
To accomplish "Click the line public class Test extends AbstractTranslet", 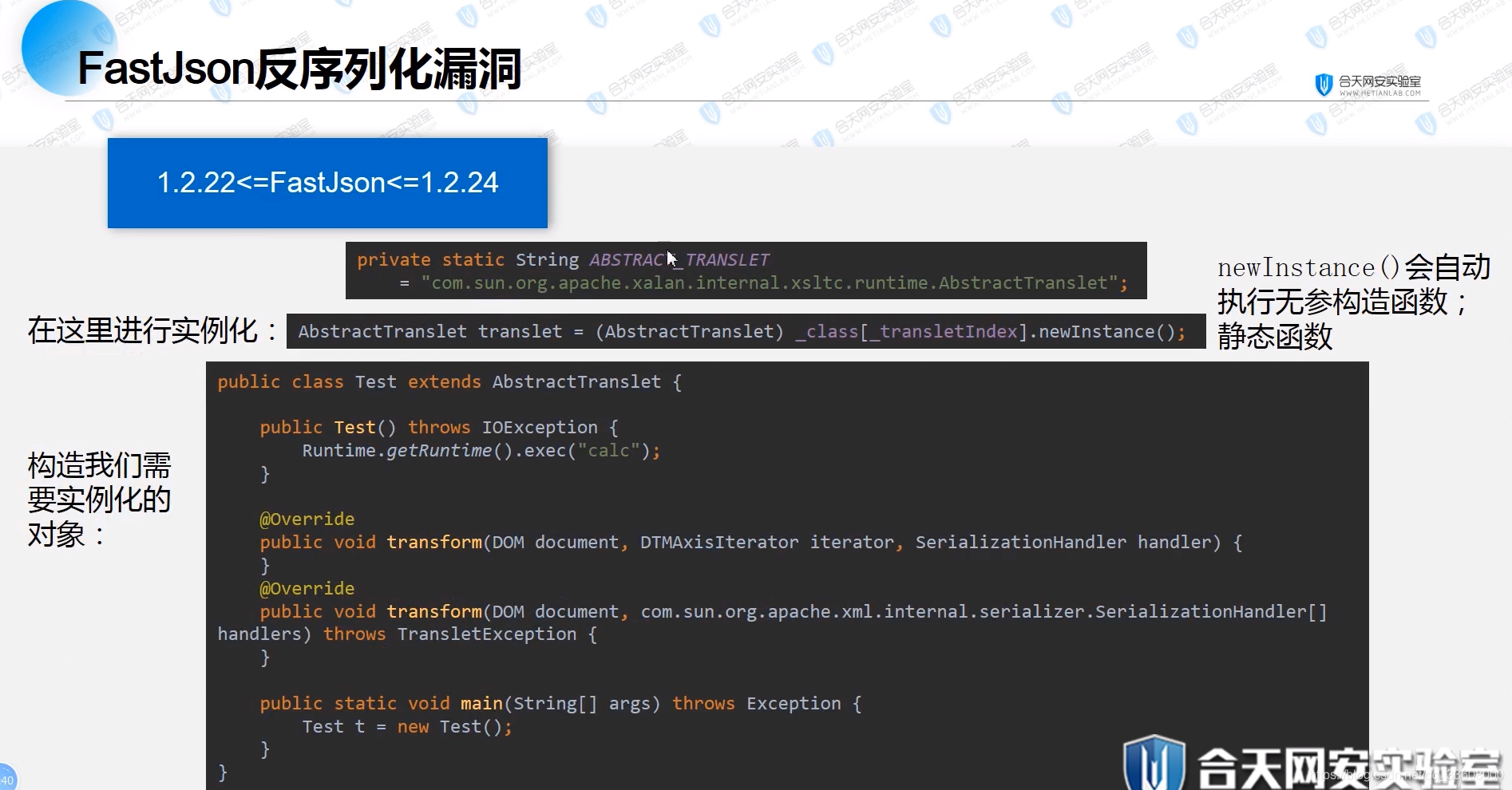I will tap(449, 381).
